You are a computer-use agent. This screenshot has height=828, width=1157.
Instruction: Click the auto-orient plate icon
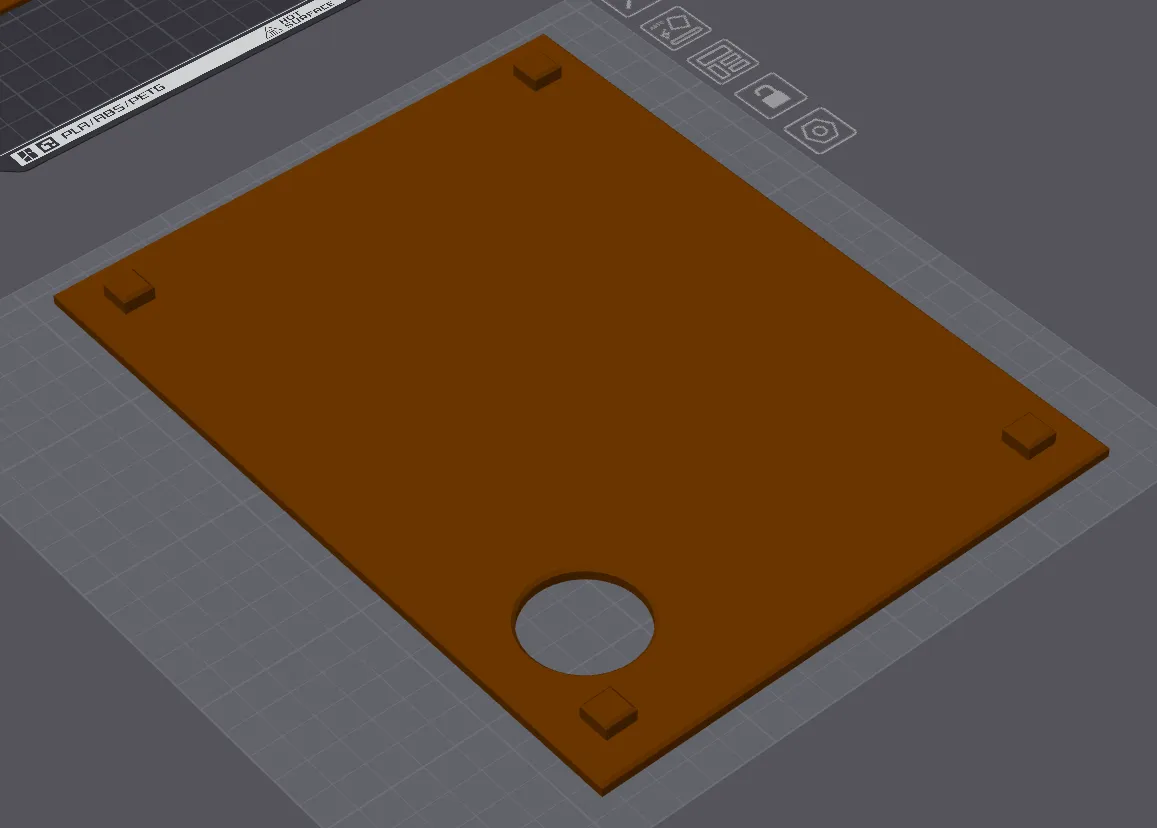[675, 27]
